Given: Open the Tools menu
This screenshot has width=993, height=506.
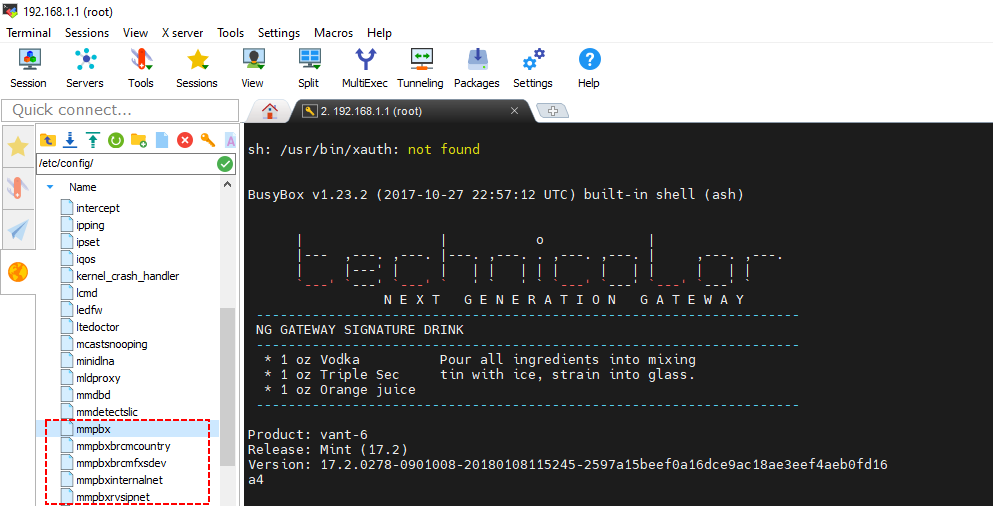Looking at the screenshot, I should coord(231,33).
